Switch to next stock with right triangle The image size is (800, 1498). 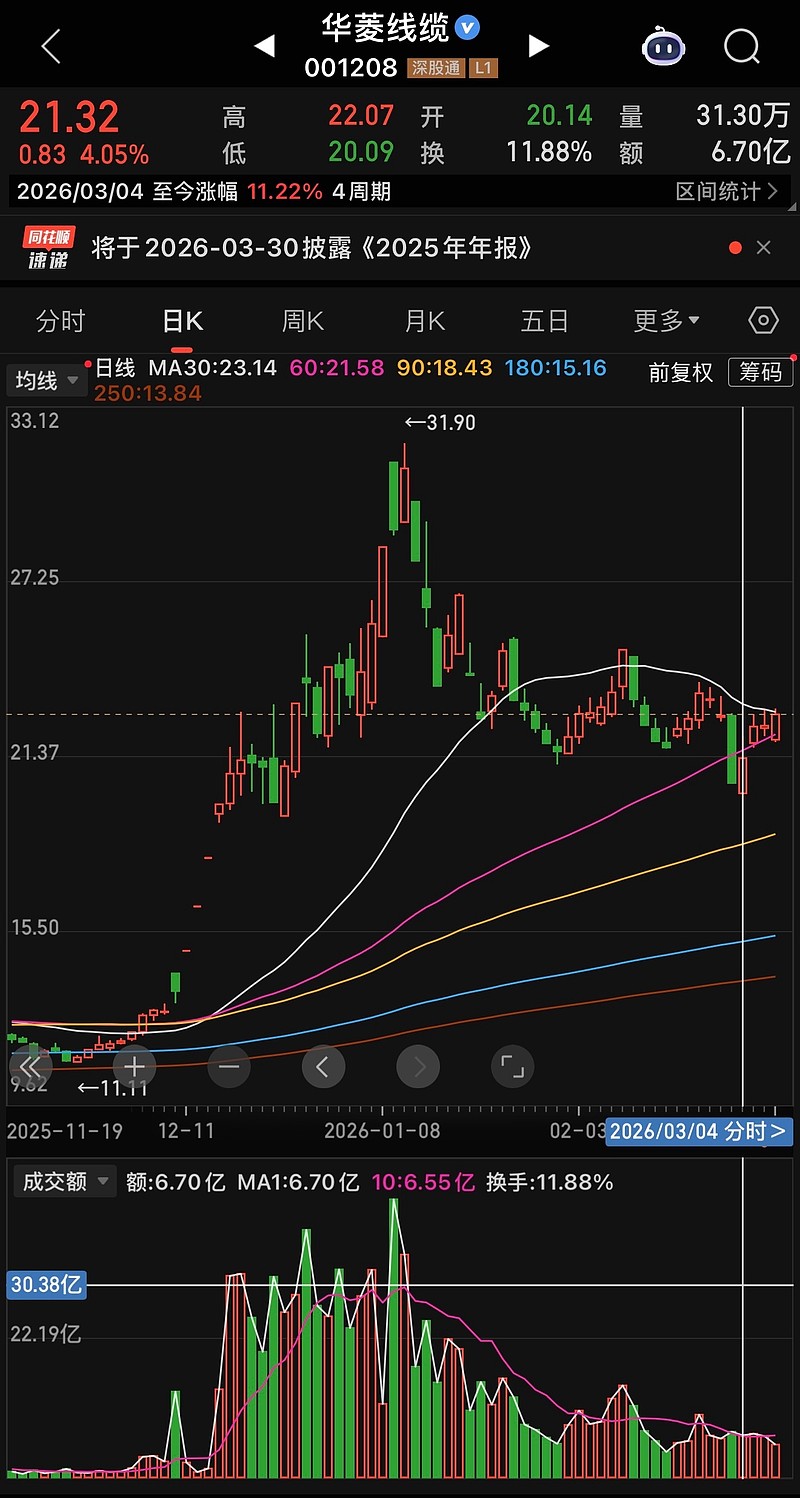(538, 46)
